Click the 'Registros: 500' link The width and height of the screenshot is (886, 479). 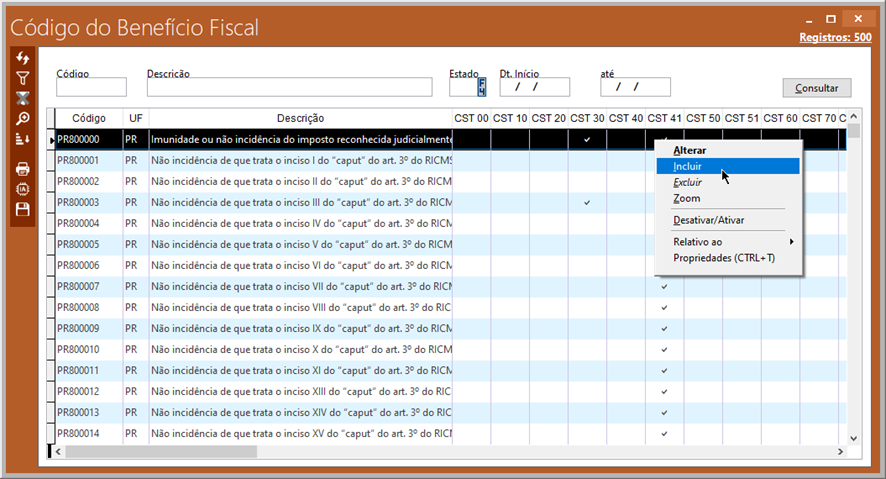[x=835, y=38]
